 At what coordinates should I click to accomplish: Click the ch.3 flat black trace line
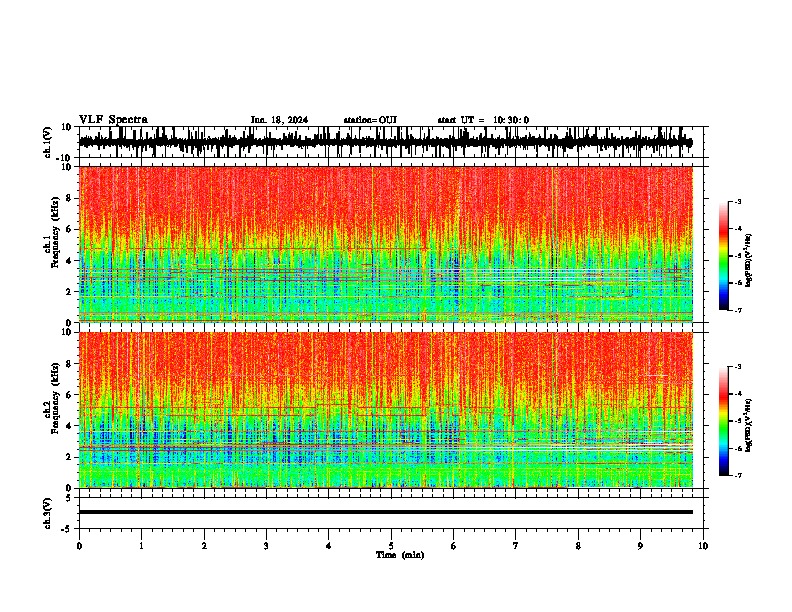386,512
